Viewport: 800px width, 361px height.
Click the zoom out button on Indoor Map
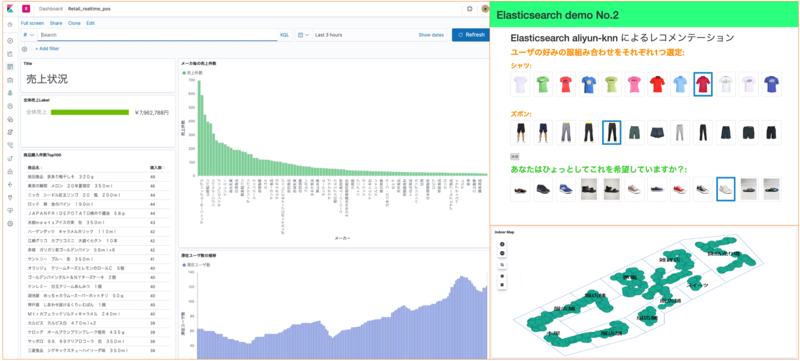pyautogui.click(x=502, y=253)
